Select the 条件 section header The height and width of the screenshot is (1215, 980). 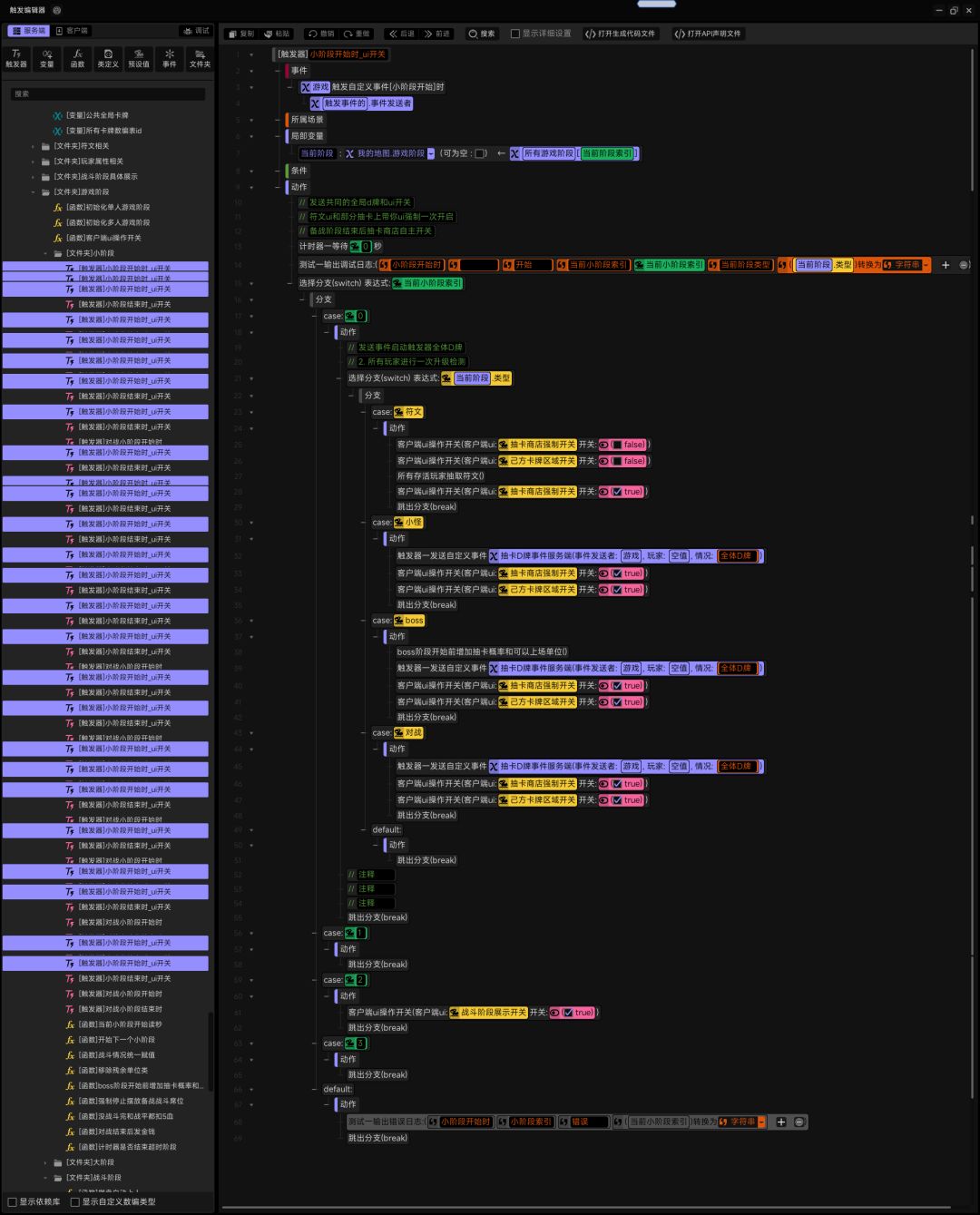click(x=299, y=171)
